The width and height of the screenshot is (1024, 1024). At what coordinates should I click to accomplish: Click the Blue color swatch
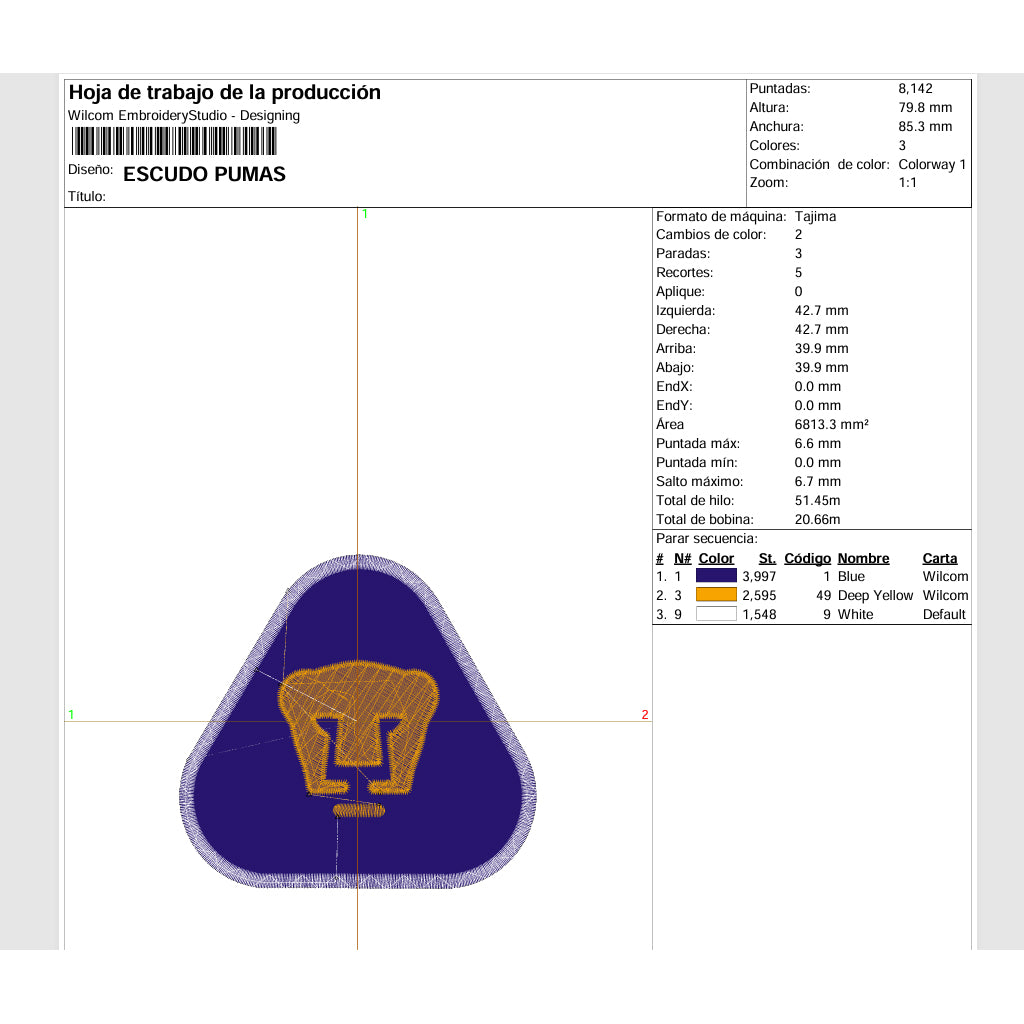click(x=716, y=575)
